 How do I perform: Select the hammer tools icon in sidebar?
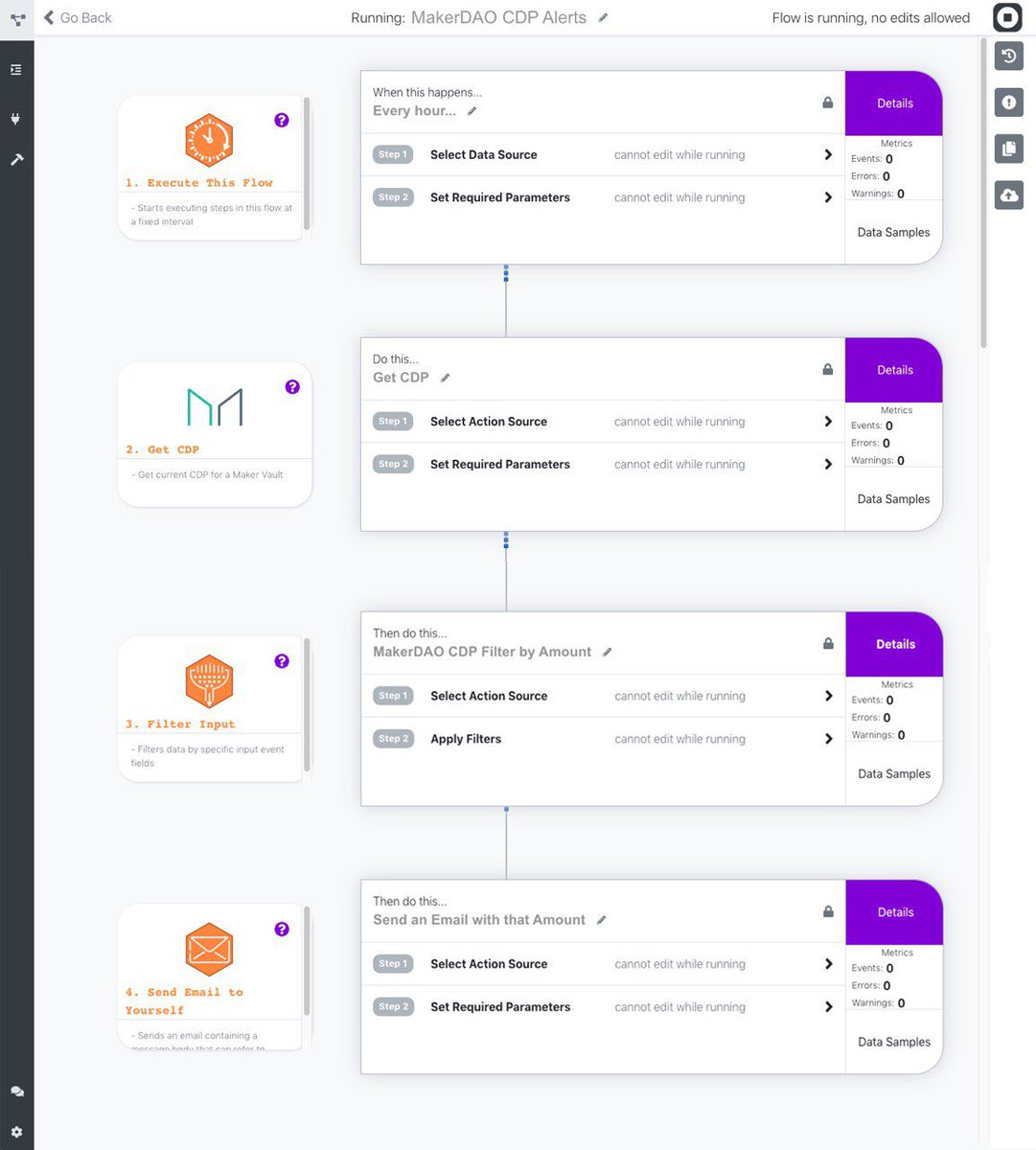click(16, 160)
